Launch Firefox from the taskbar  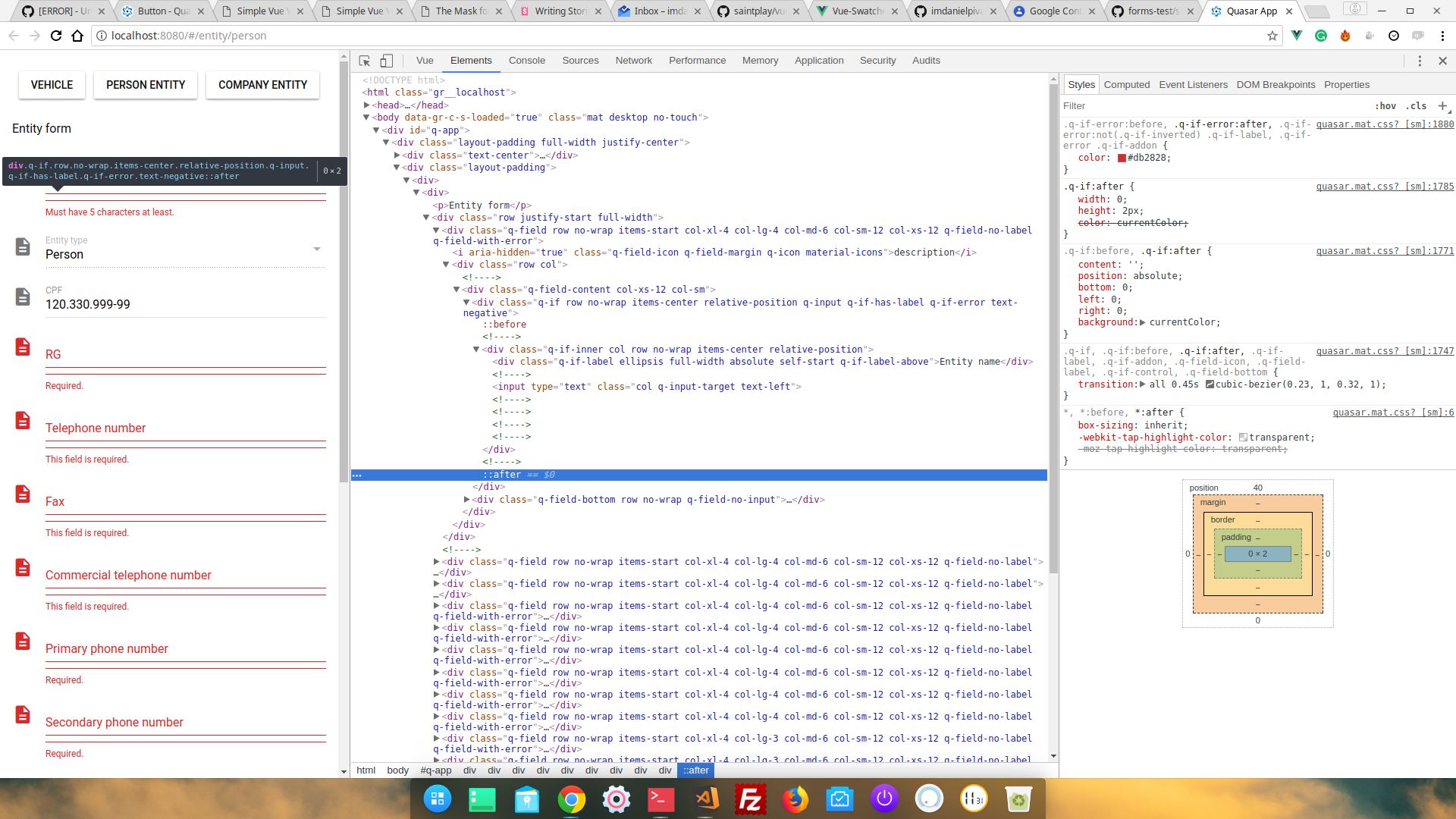coord(795,799)
